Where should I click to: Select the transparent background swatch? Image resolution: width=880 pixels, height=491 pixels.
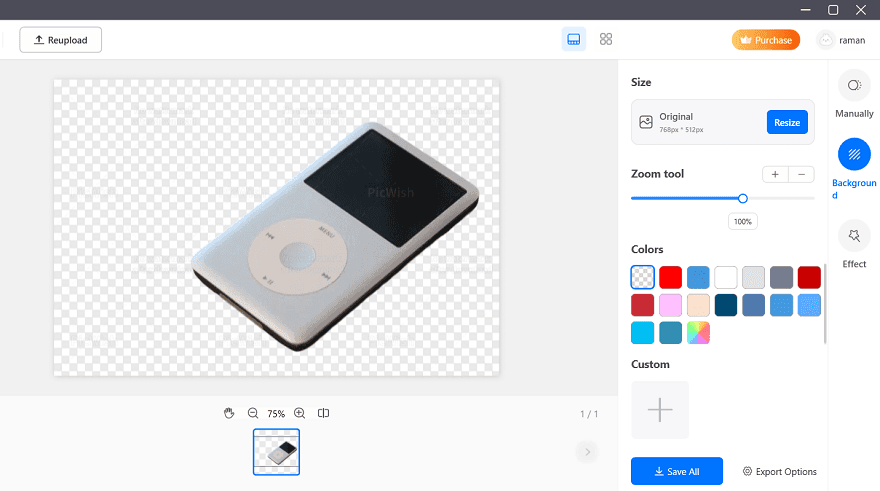pos(643,277)
